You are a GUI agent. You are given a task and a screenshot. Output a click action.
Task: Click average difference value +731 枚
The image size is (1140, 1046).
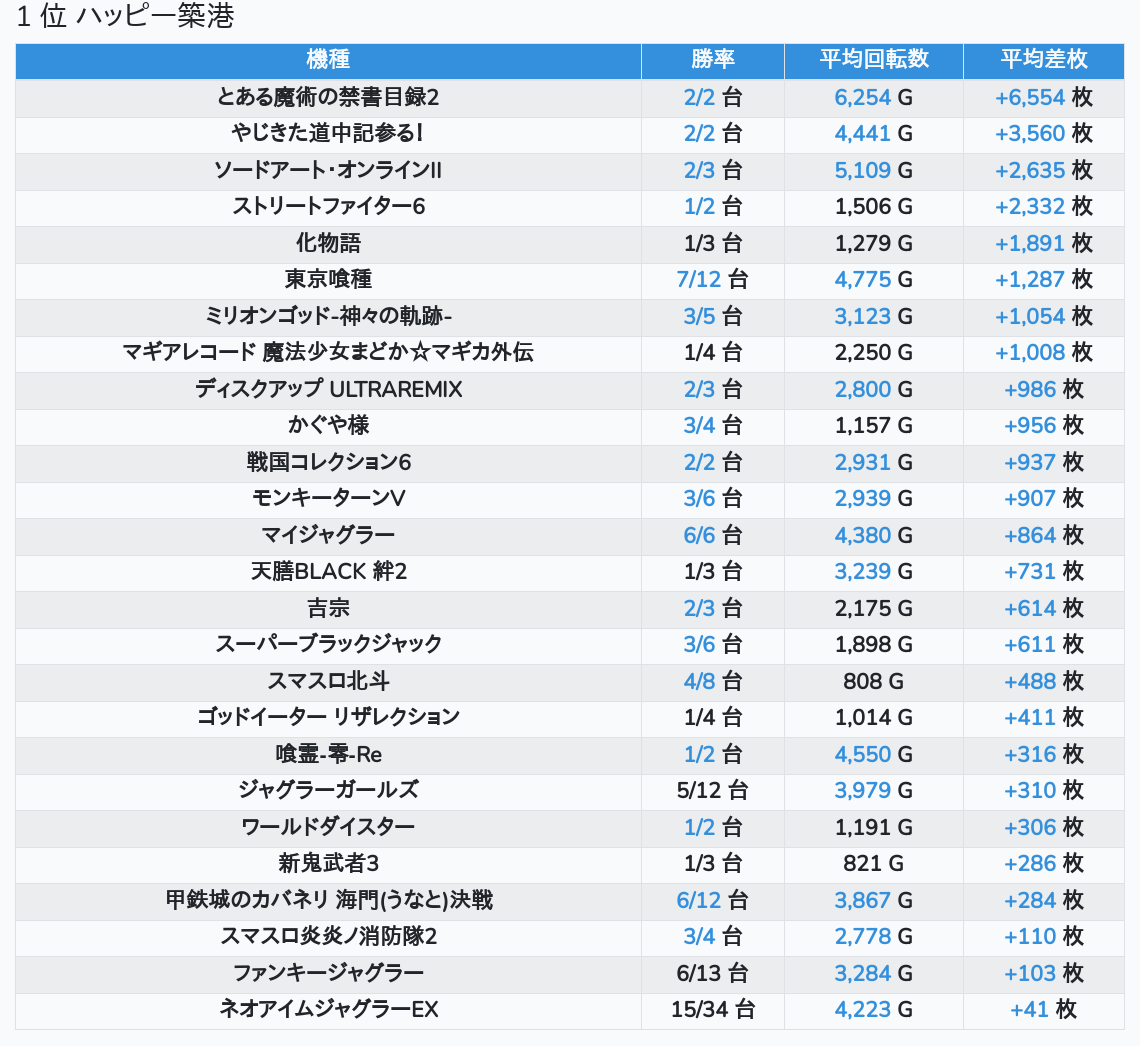point(1043,571)
